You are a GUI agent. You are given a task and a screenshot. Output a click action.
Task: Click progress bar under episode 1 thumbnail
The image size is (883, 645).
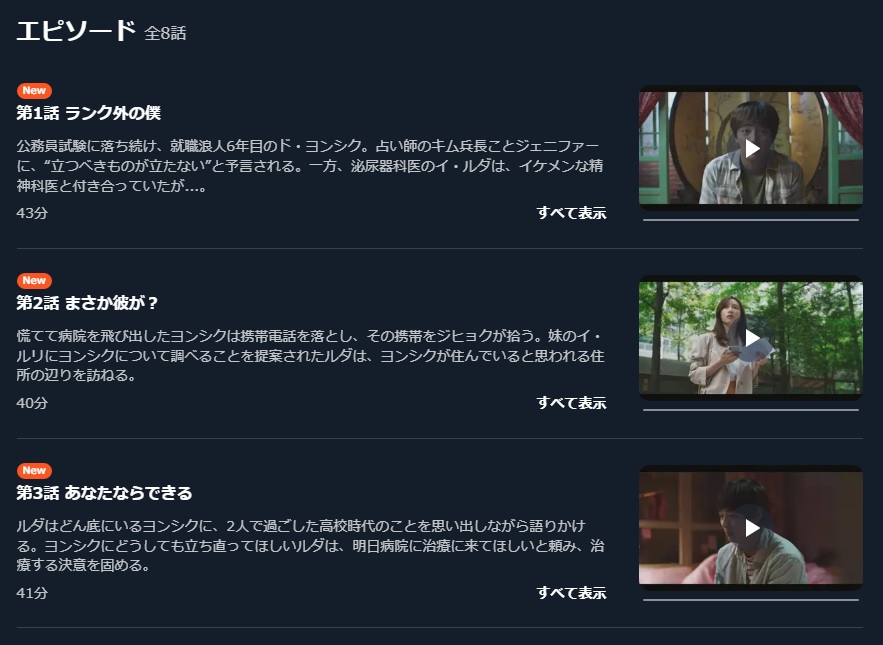[751, 220]
